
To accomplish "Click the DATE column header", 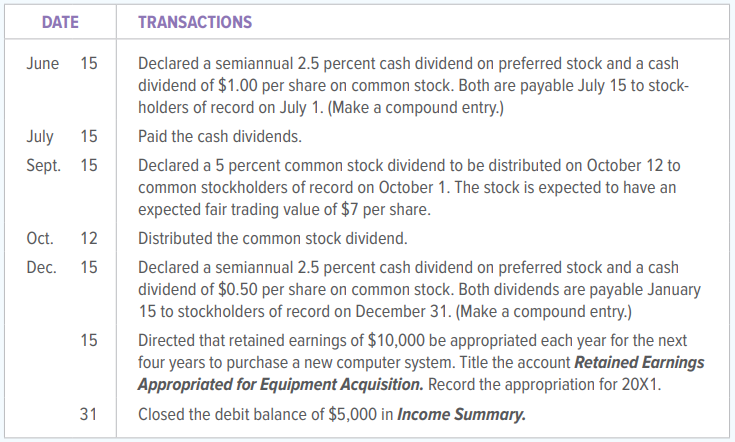I will 60,22.
